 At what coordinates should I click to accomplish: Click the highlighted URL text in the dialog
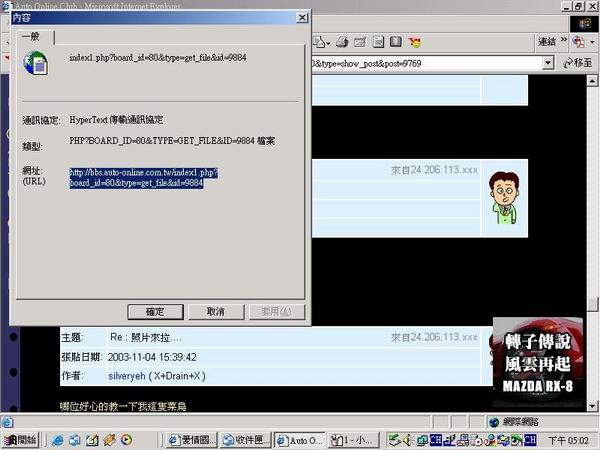point(137,177)
